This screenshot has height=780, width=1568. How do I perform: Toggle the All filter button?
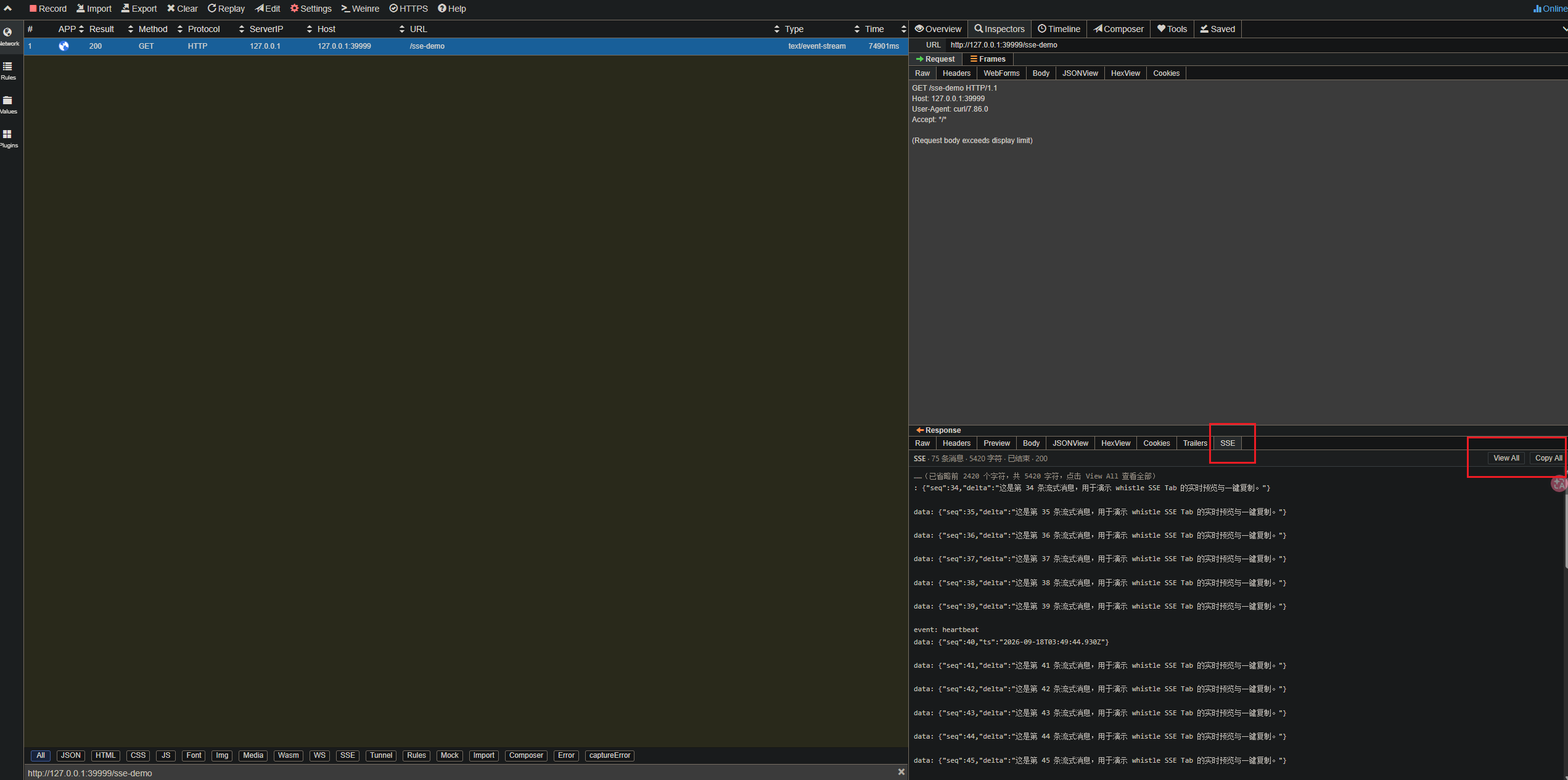41,755
